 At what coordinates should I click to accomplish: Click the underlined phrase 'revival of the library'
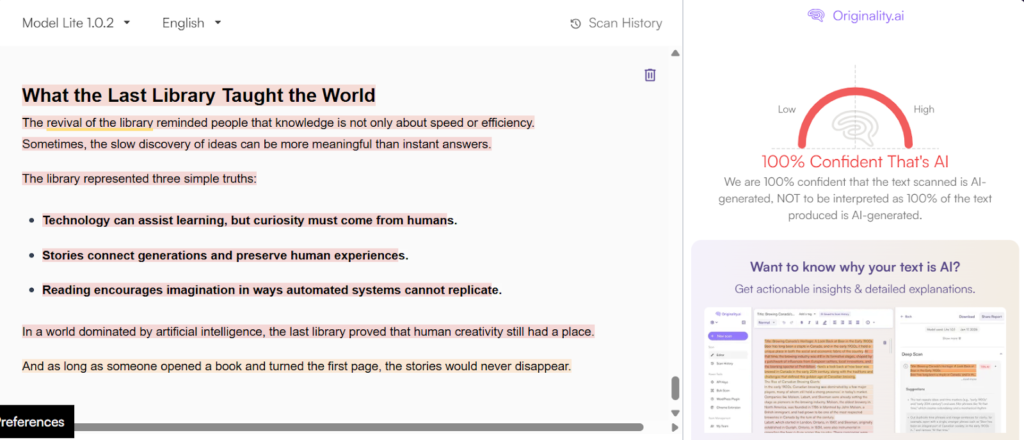pos(100,123)
